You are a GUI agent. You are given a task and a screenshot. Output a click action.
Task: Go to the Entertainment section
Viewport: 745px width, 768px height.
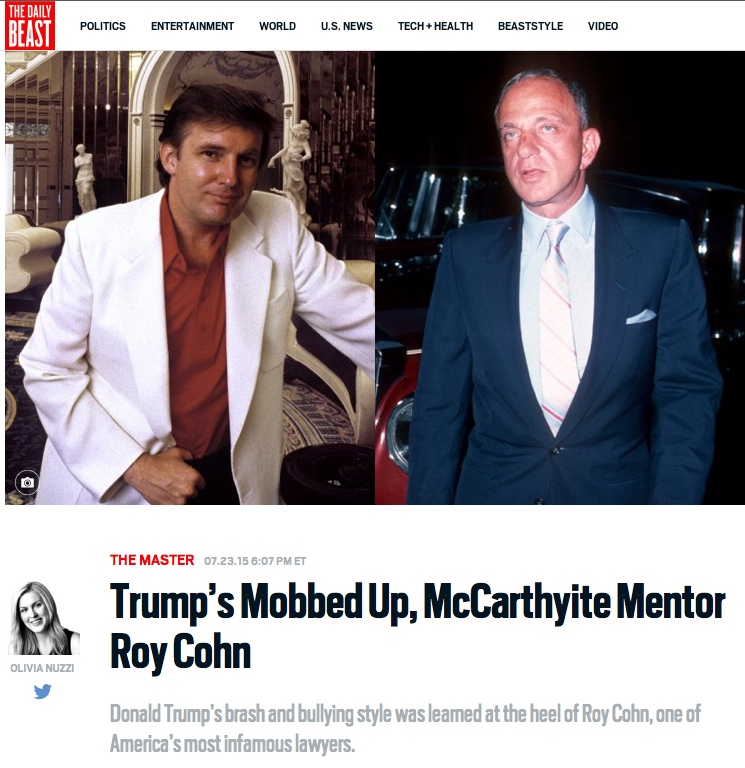click(x=192, y=26)
